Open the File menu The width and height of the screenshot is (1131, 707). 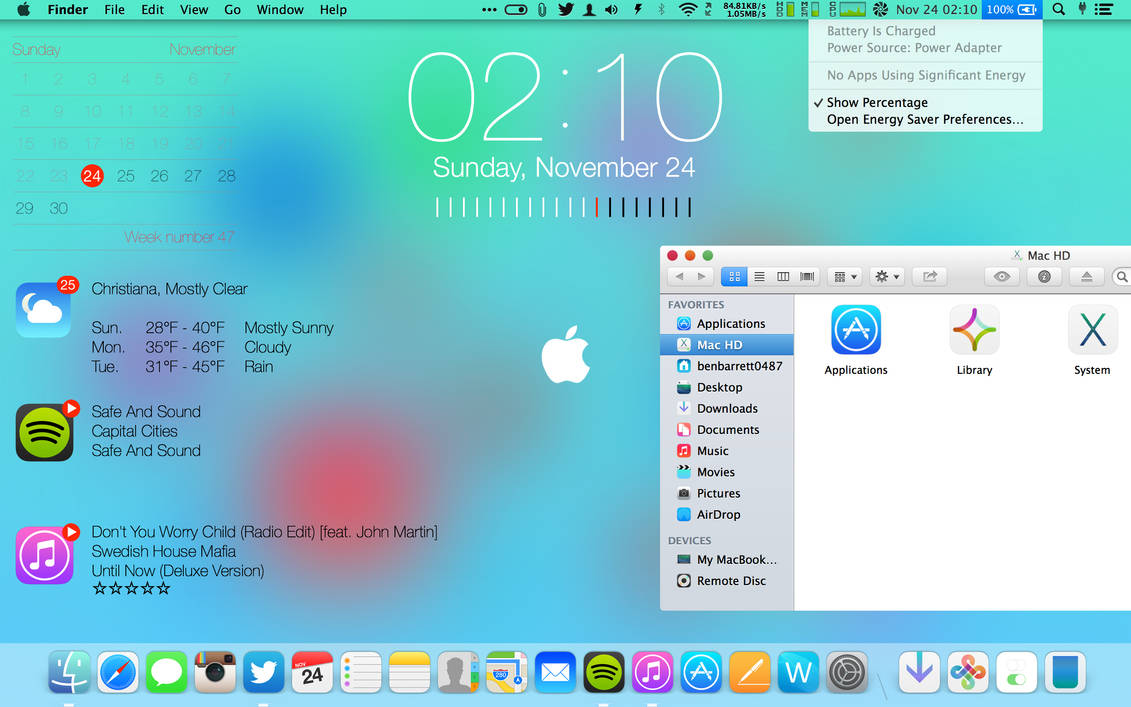coord(114,9)
